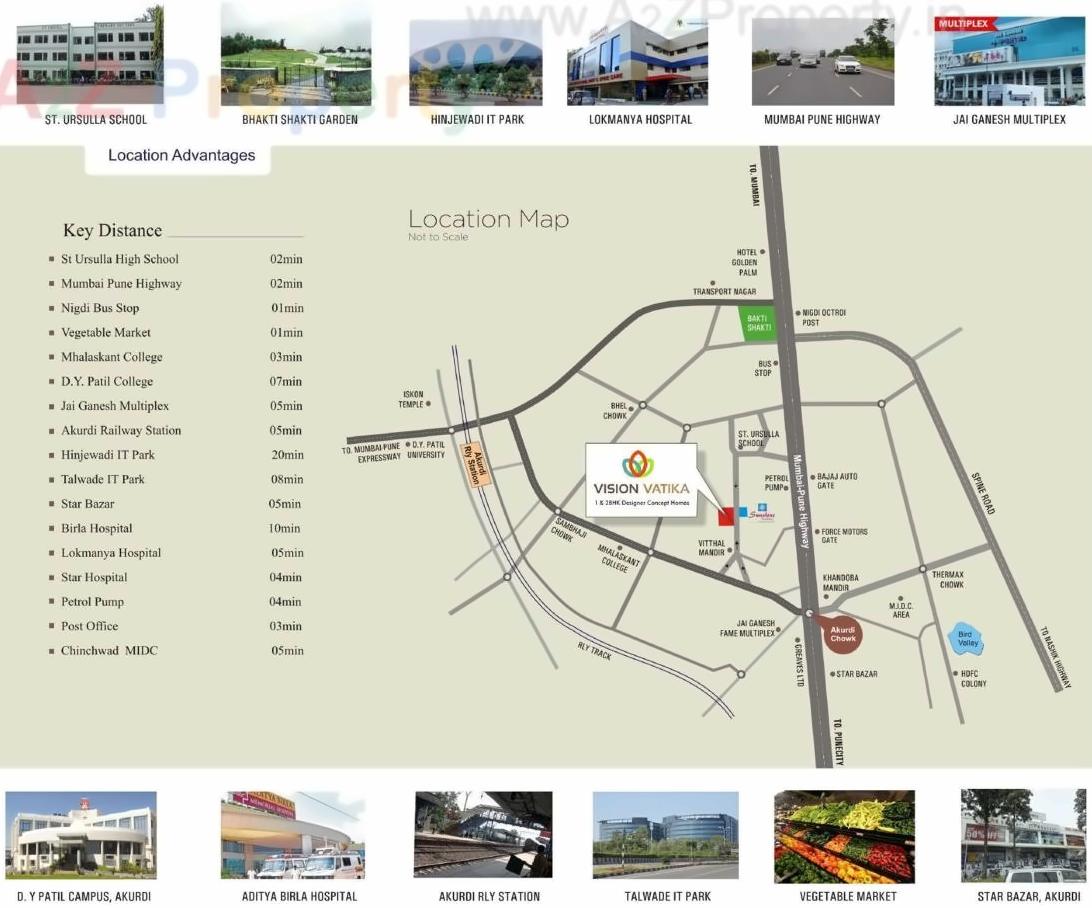The width and height of the screenshot is (1092, 908).
Task: Open the D.Y Patil Campus Akurdi photo
Action: [81, 837]
